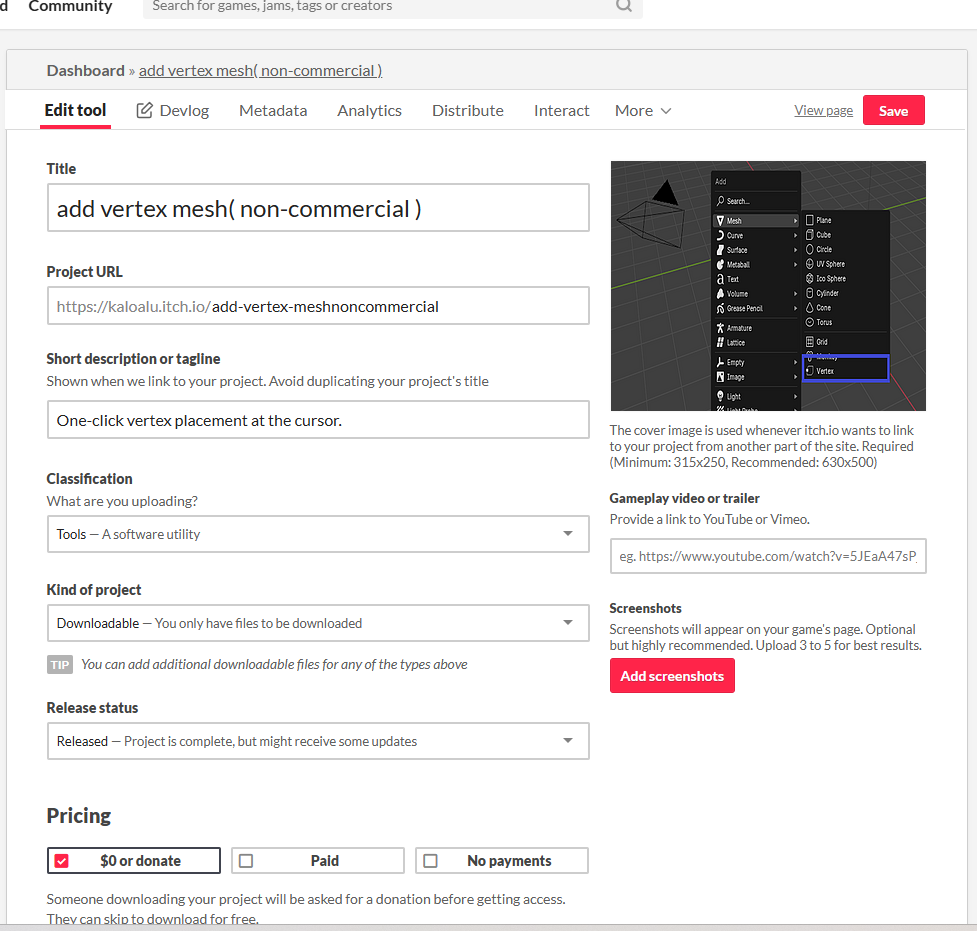This screenshot has height=931, width=977.
Task: Go to the Analytics tab
Action: click(x=369, y=110)
